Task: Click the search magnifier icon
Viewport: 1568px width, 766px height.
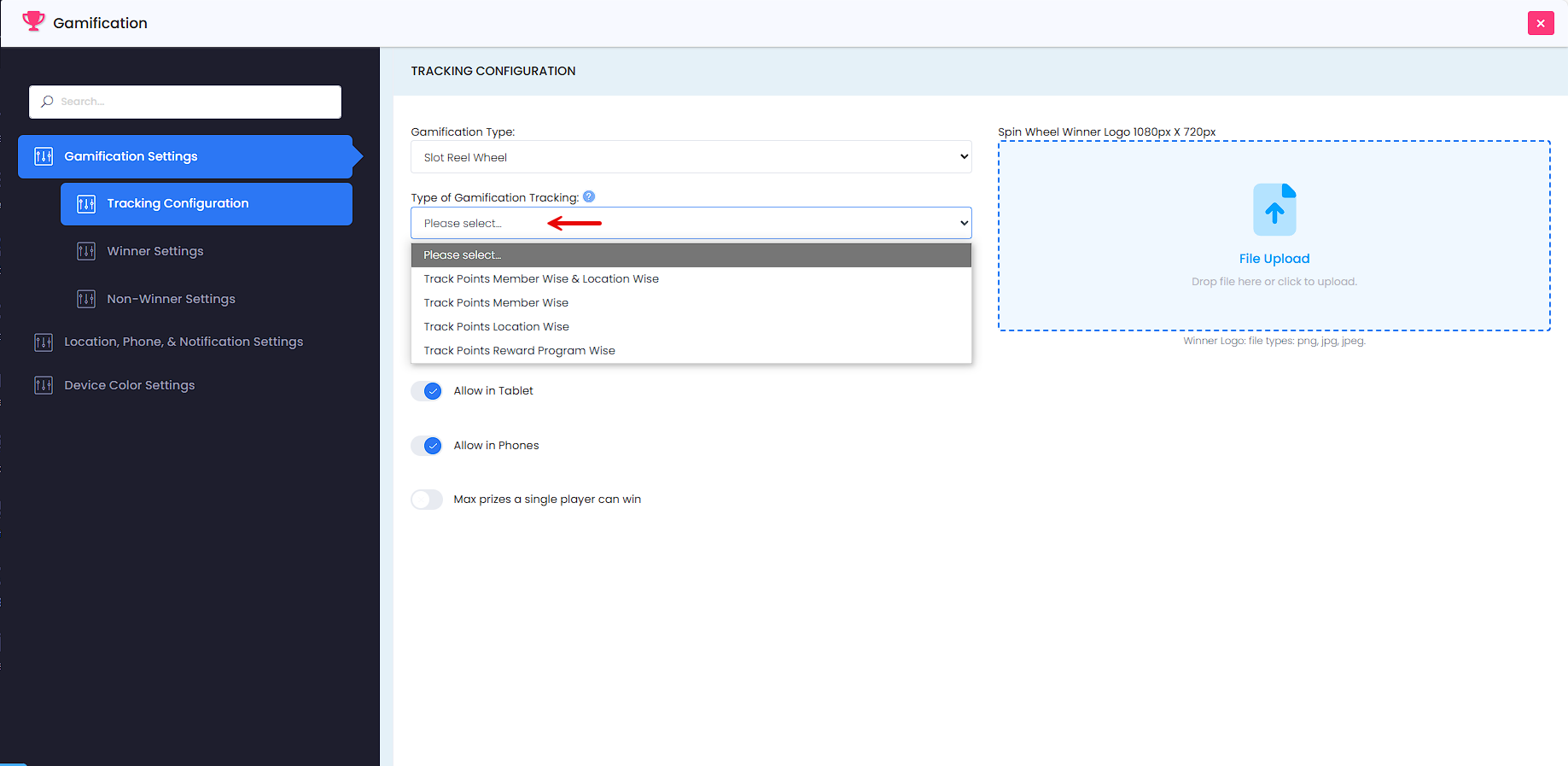Action: tap(47, 102)
